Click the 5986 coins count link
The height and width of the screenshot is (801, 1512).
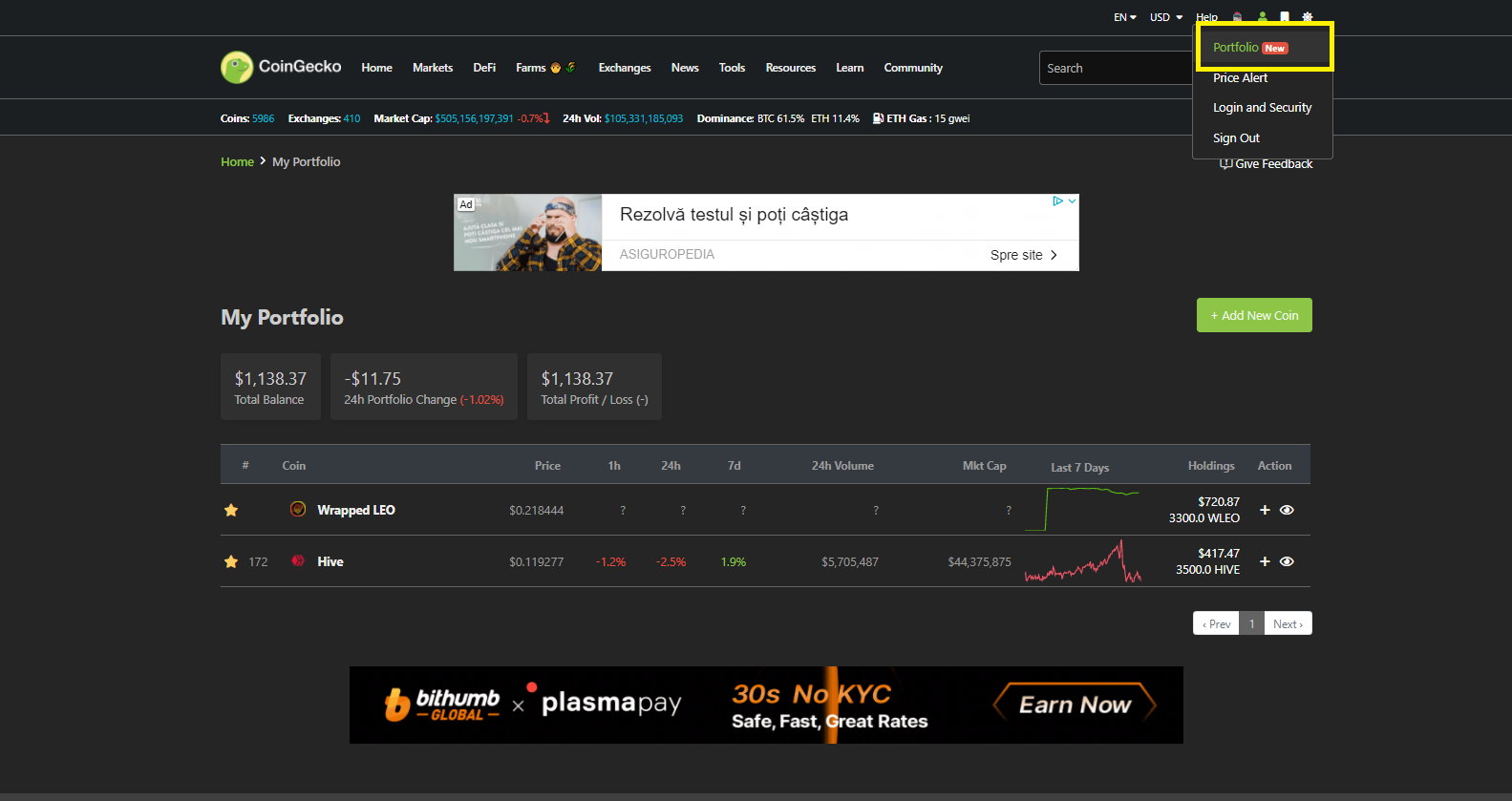coord(263,118)
